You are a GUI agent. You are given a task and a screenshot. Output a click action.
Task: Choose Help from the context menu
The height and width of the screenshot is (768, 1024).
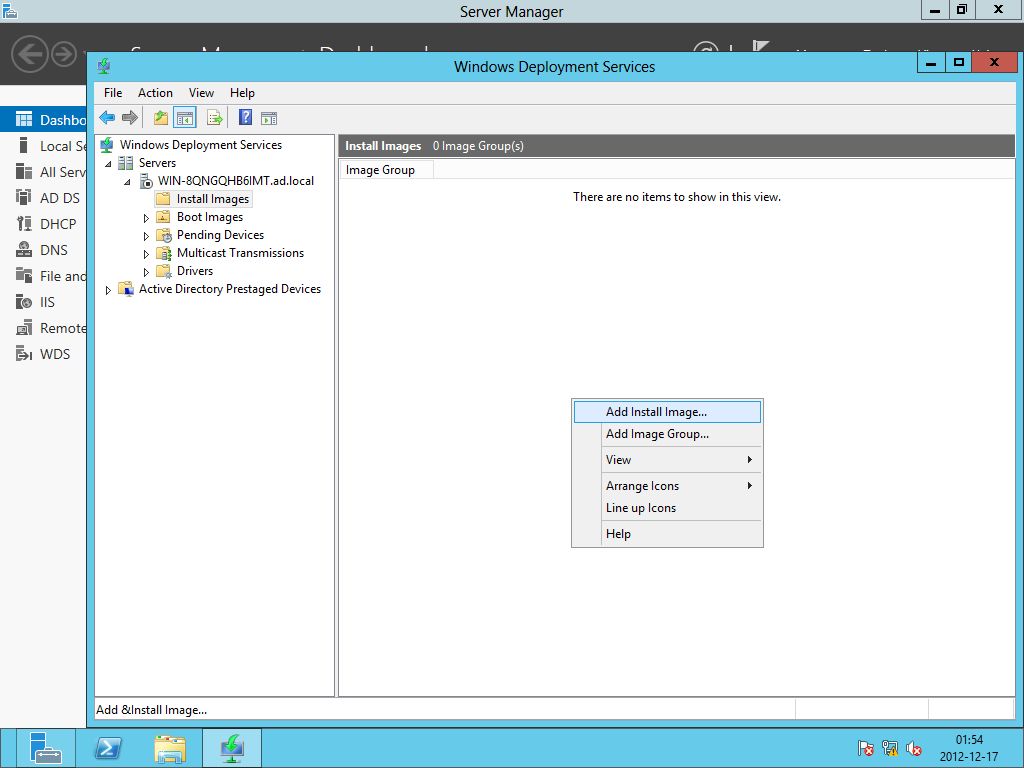click(x=667, y=534)
